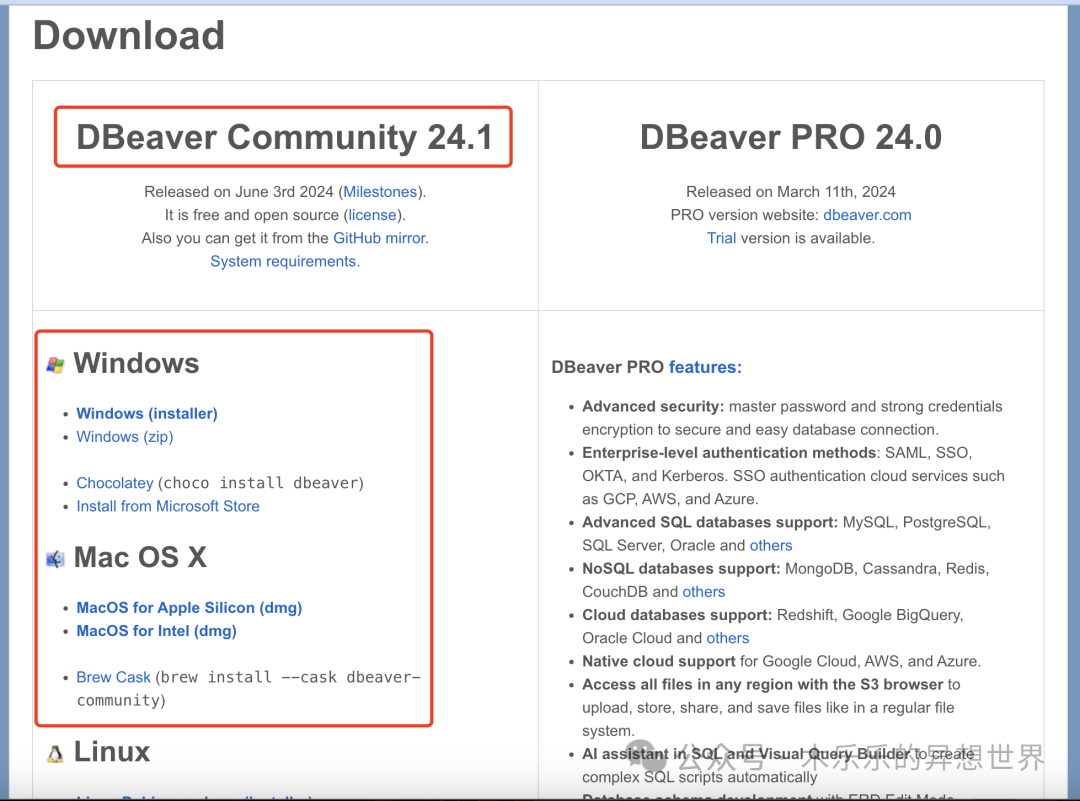Download MacOS for Apple Silicon (dmg)
This screenshot has height=801, width=1080.
click(189, 607)
